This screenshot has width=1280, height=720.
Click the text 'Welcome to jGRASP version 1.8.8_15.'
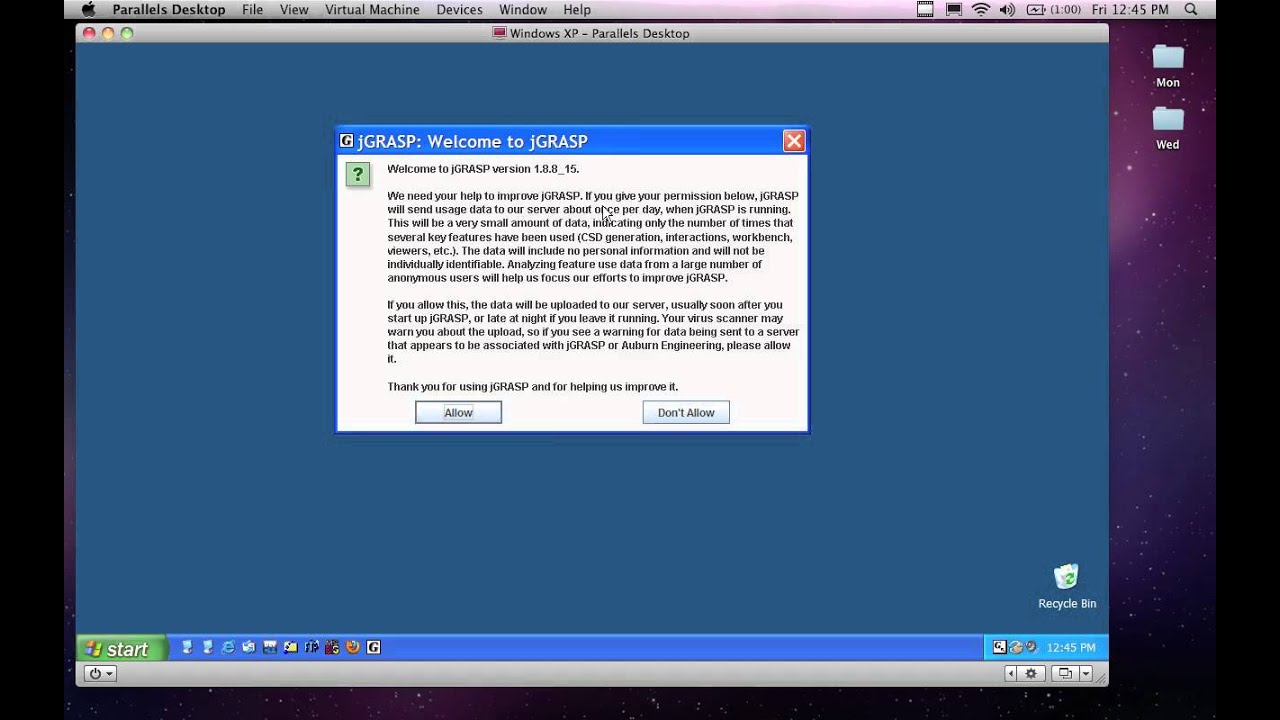click(483, 169)
